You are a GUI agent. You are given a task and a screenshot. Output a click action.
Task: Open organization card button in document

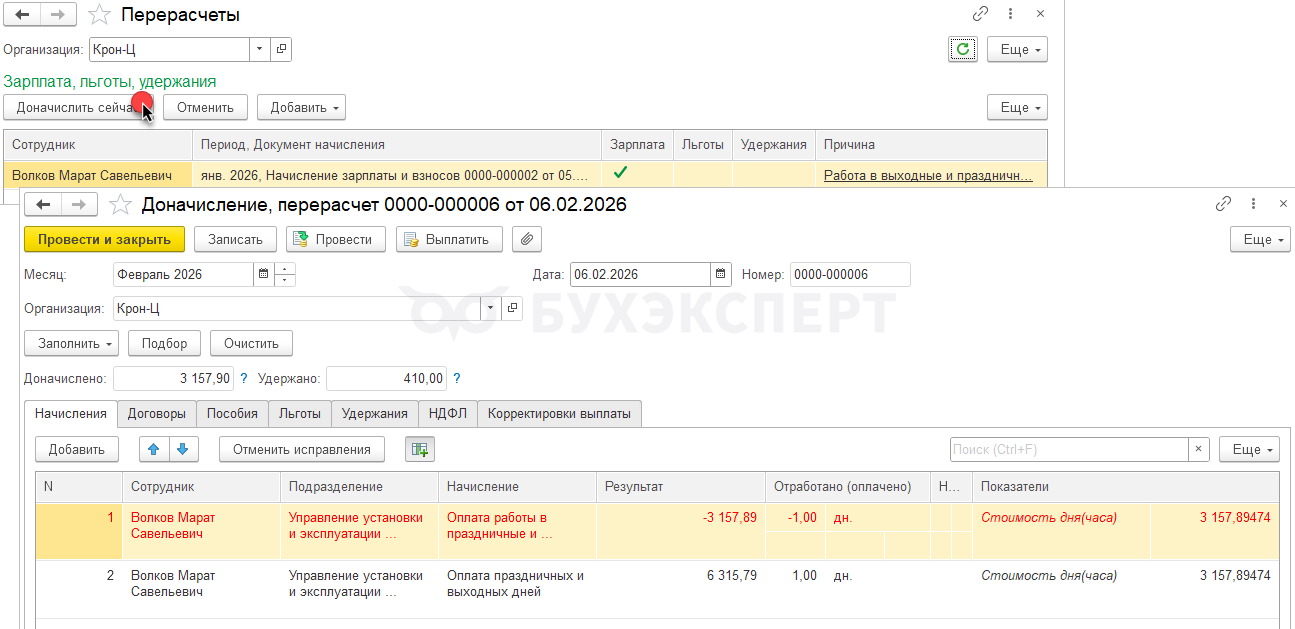coord(512,308)
